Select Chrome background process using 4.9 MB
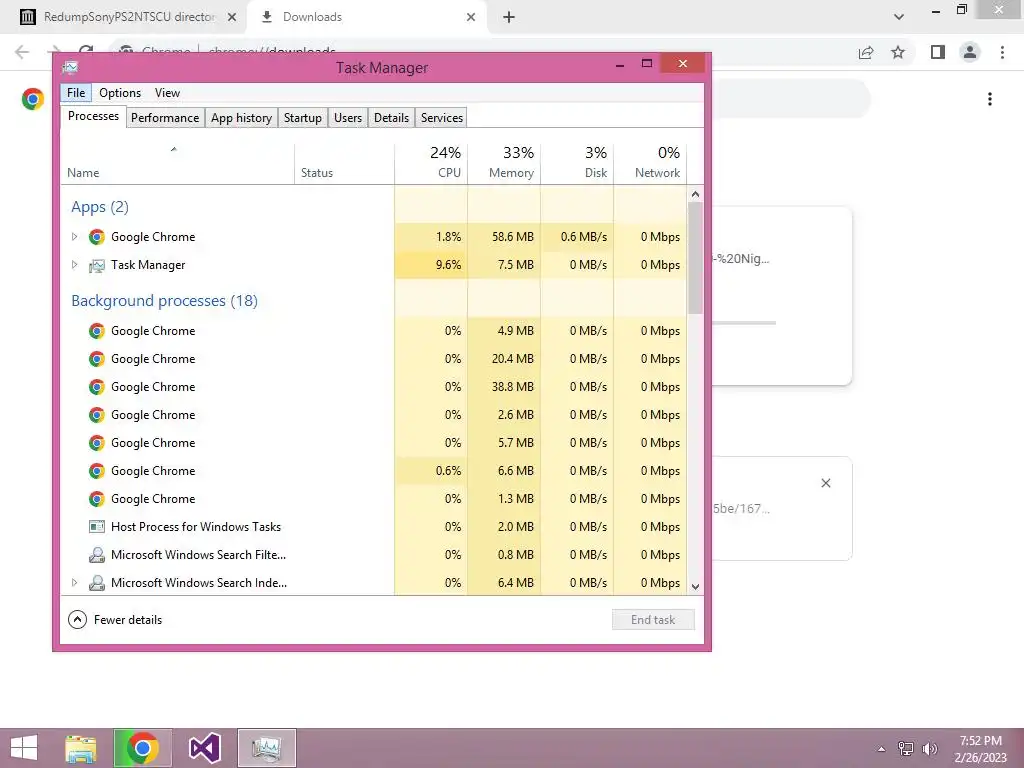The image size is (1024, 768). coord(373,330)
